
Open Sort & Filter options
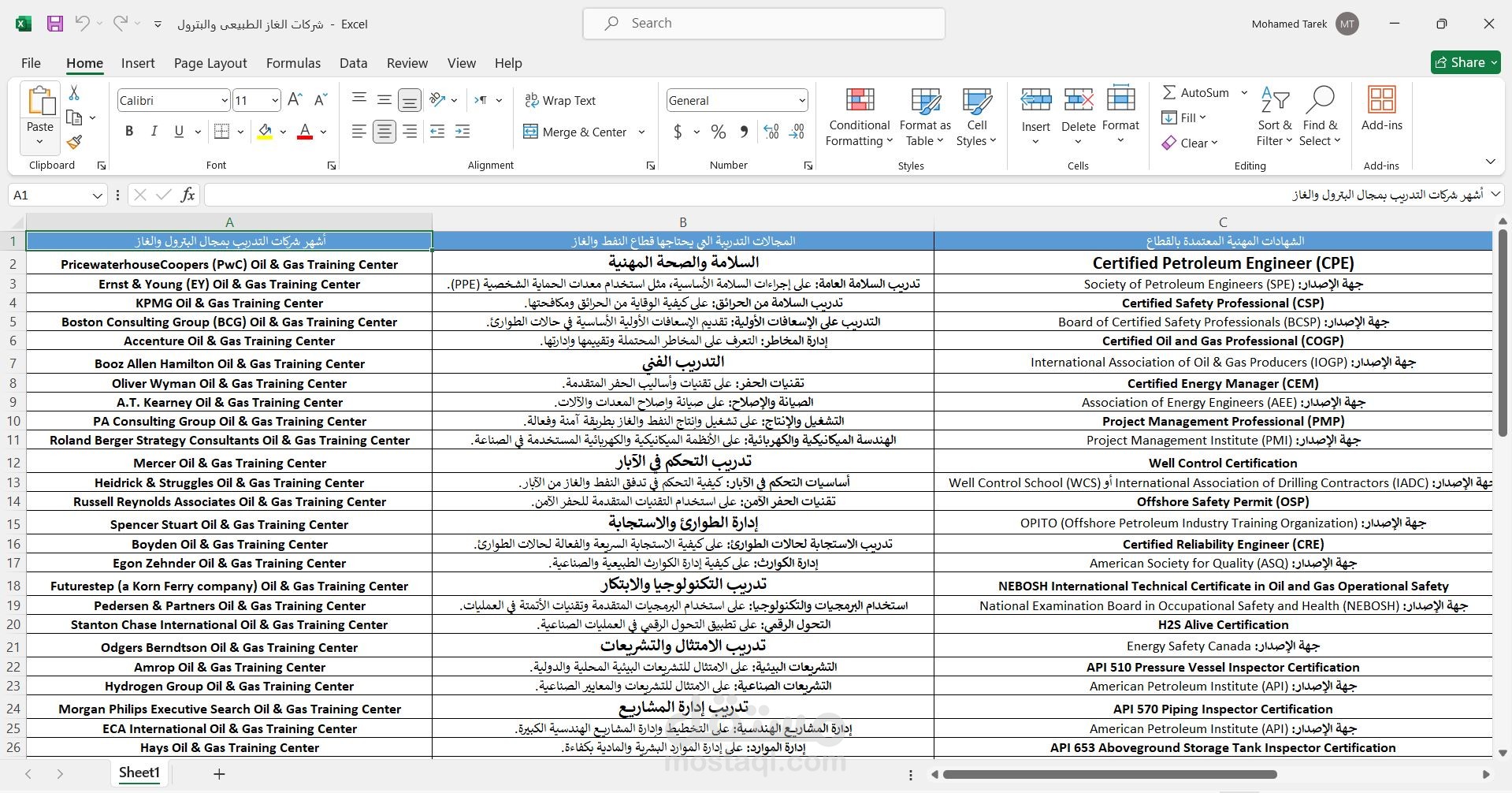tap(1275, 117)
